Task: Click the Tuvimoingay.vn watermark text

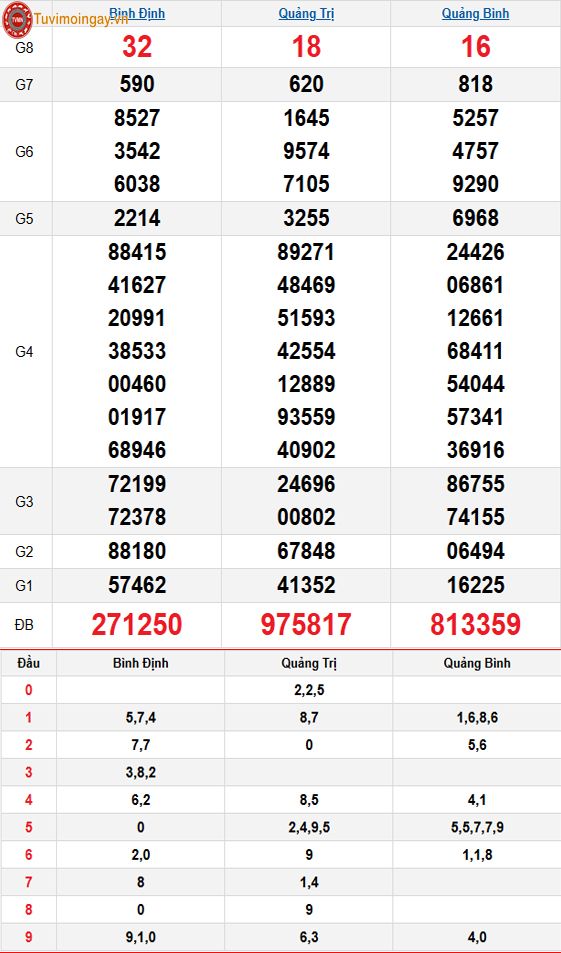Action: pos(81,18)
